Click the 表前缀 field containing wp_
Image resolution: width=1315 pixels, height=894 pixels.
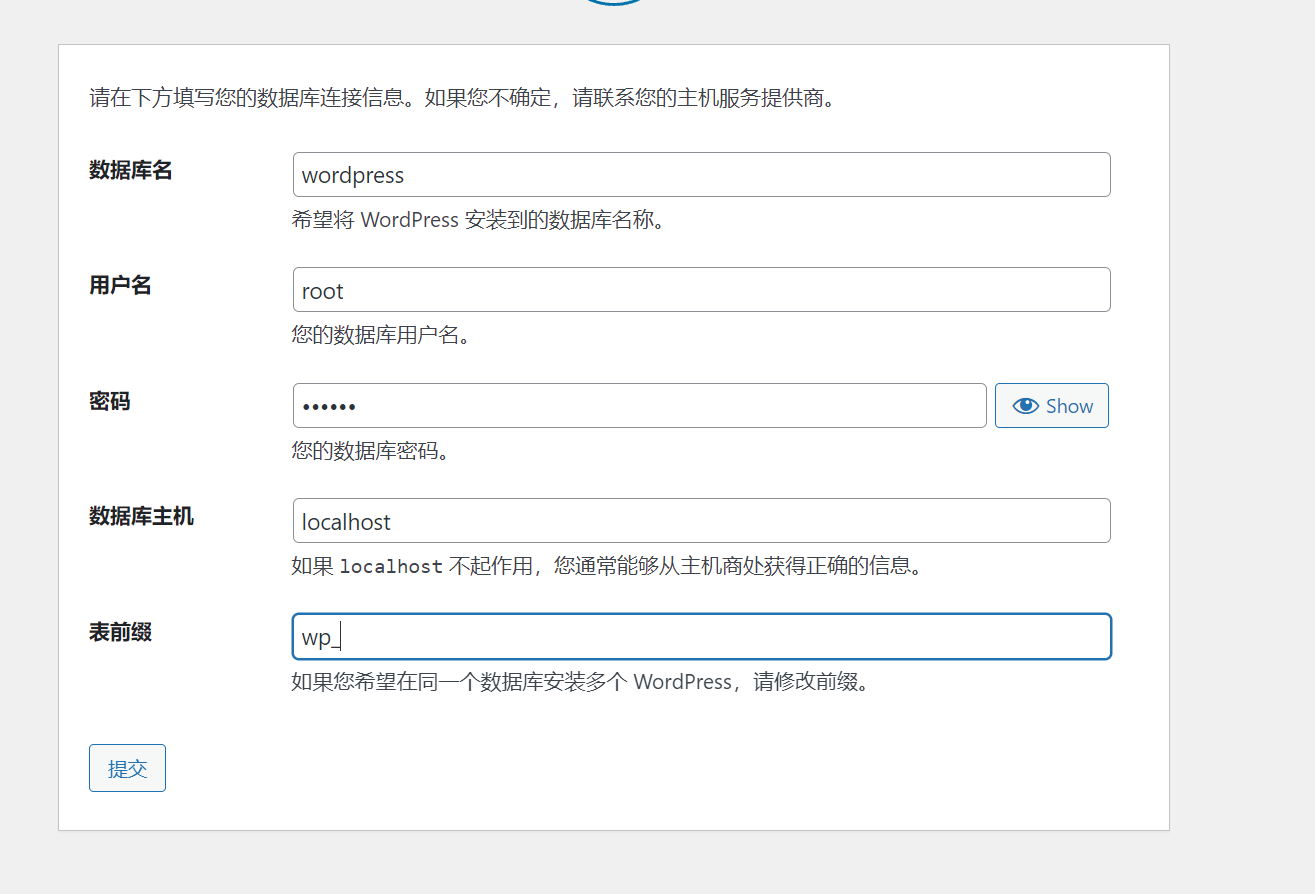(x=701, y=637)
